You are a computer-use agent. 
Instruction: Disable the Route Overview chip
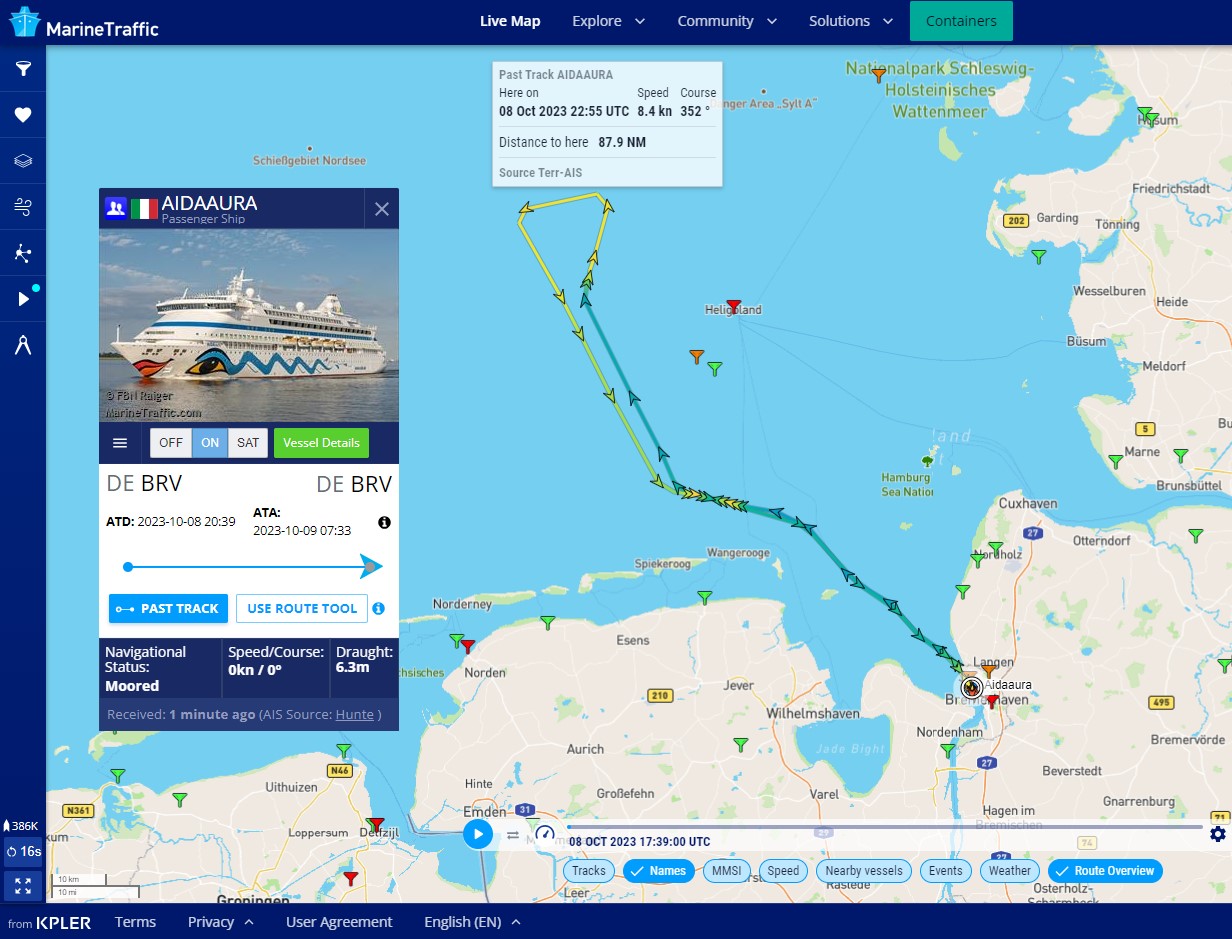pyautogui.click(x=1105, y=871)
